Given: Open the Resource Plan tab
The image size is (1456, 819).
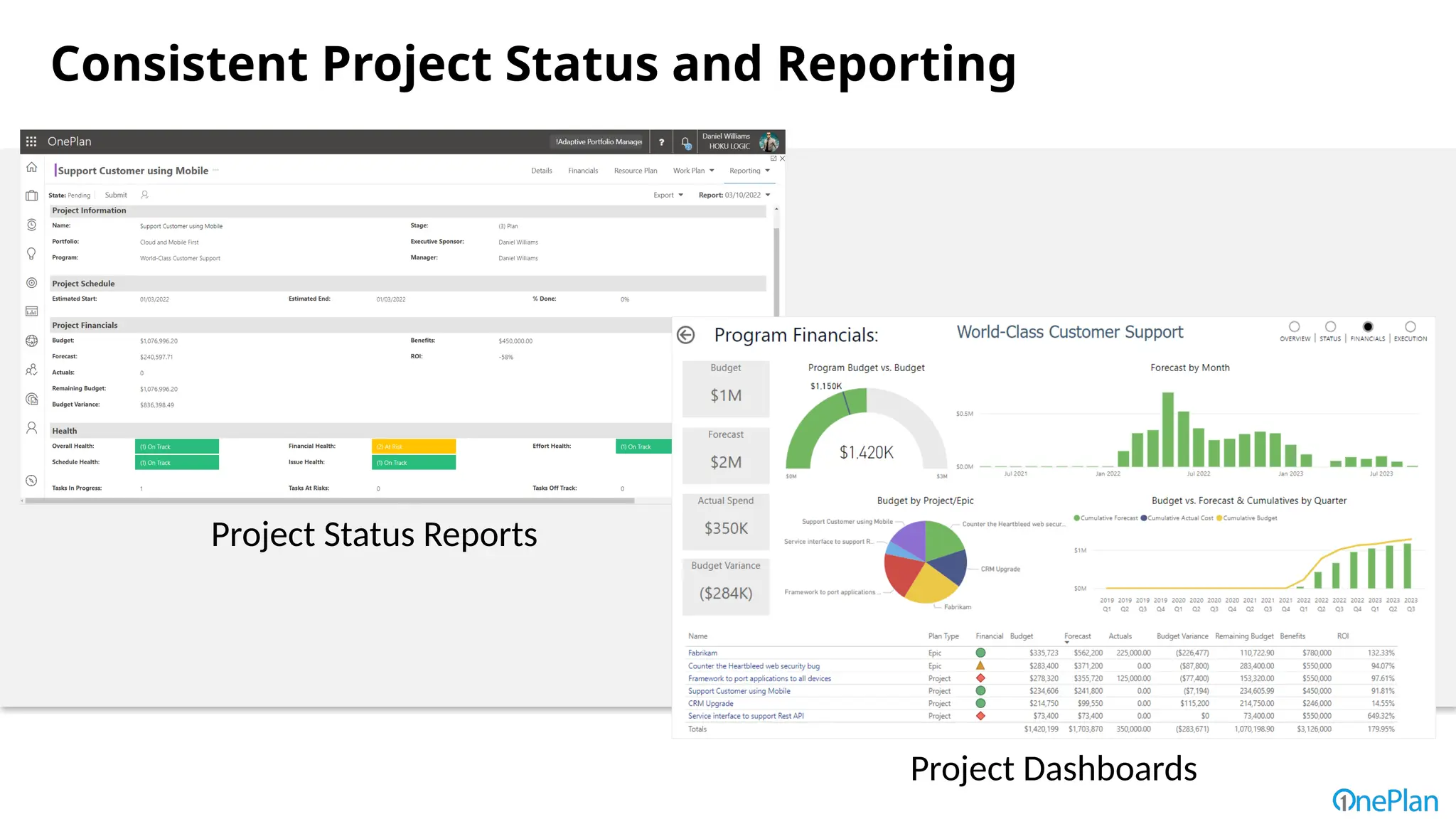Looking at the screenshot, I should [636, 171].
